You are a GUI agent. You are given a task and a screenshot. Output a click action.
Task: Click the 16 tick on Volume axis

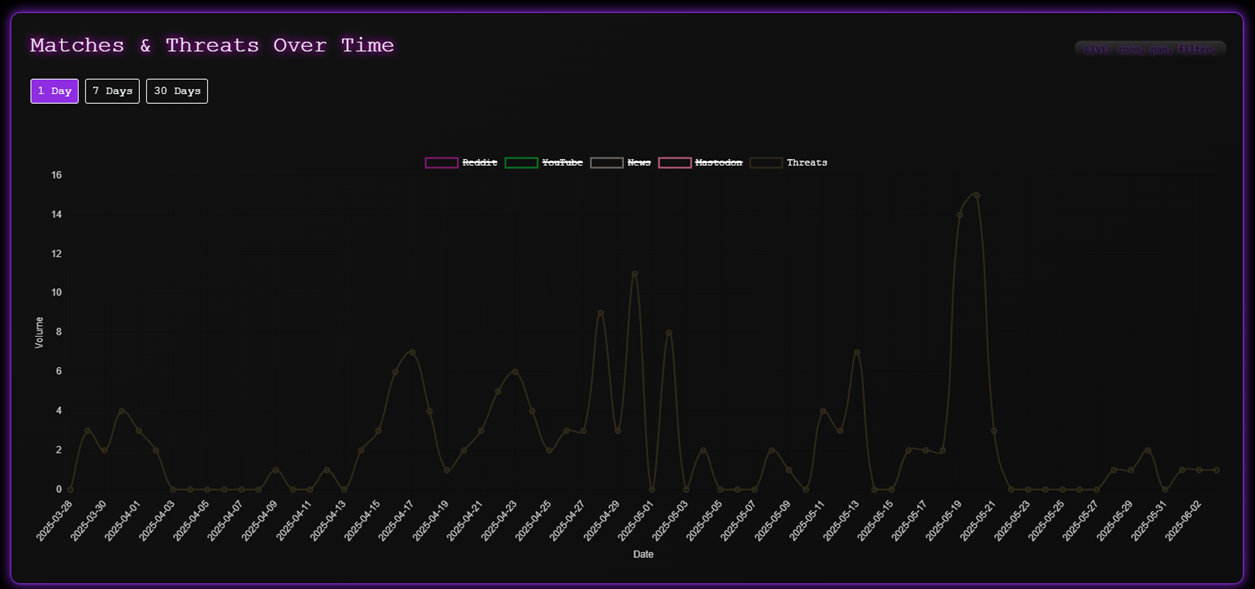(56, 175)
